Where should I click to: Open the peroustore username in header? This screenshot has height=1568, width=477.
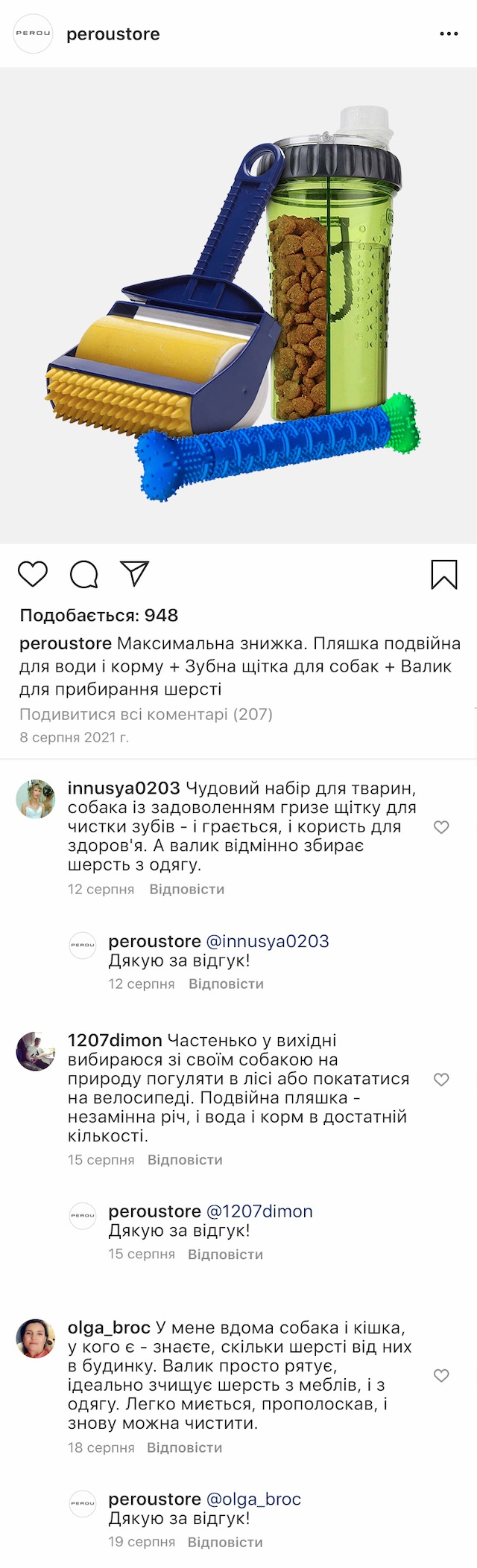pos(113,34)
